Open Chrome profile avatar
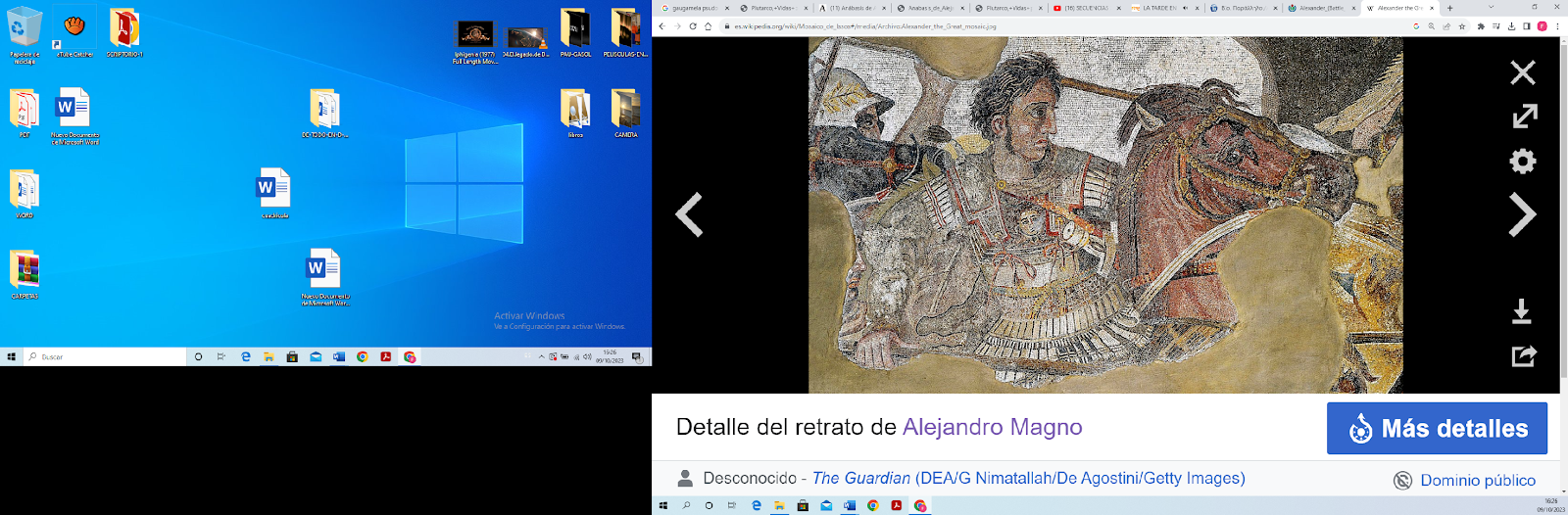 1542,26
